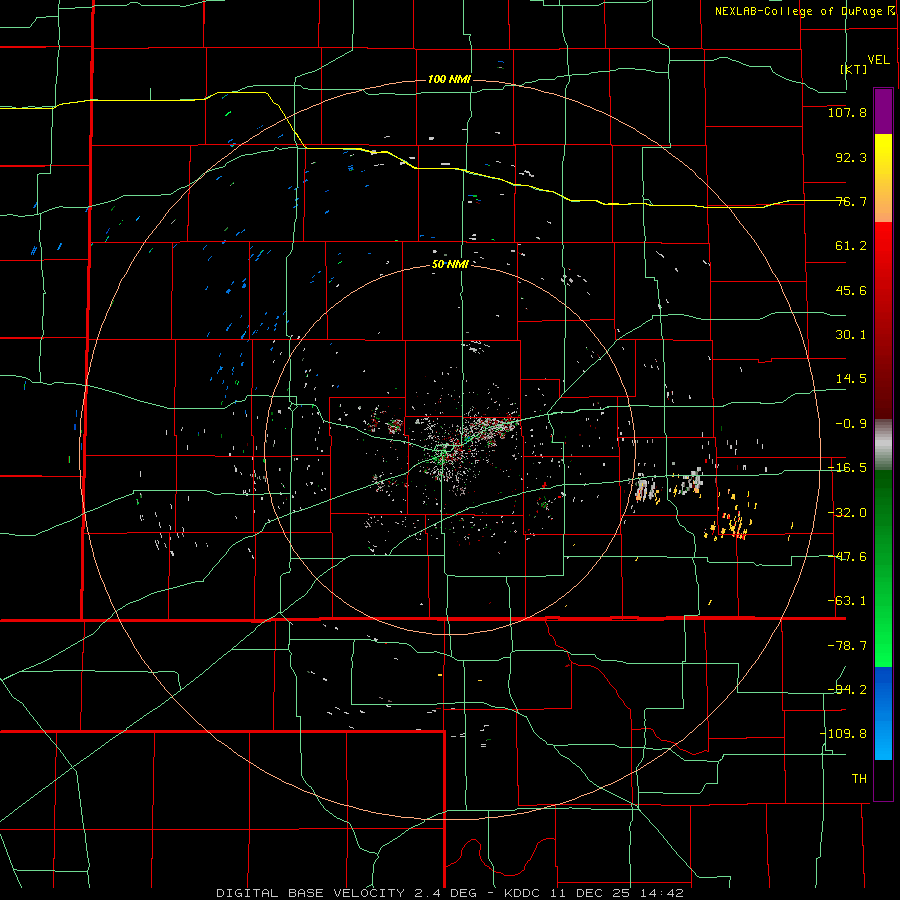Click the 92.3 velocity scale value

(x=851, y=157)
